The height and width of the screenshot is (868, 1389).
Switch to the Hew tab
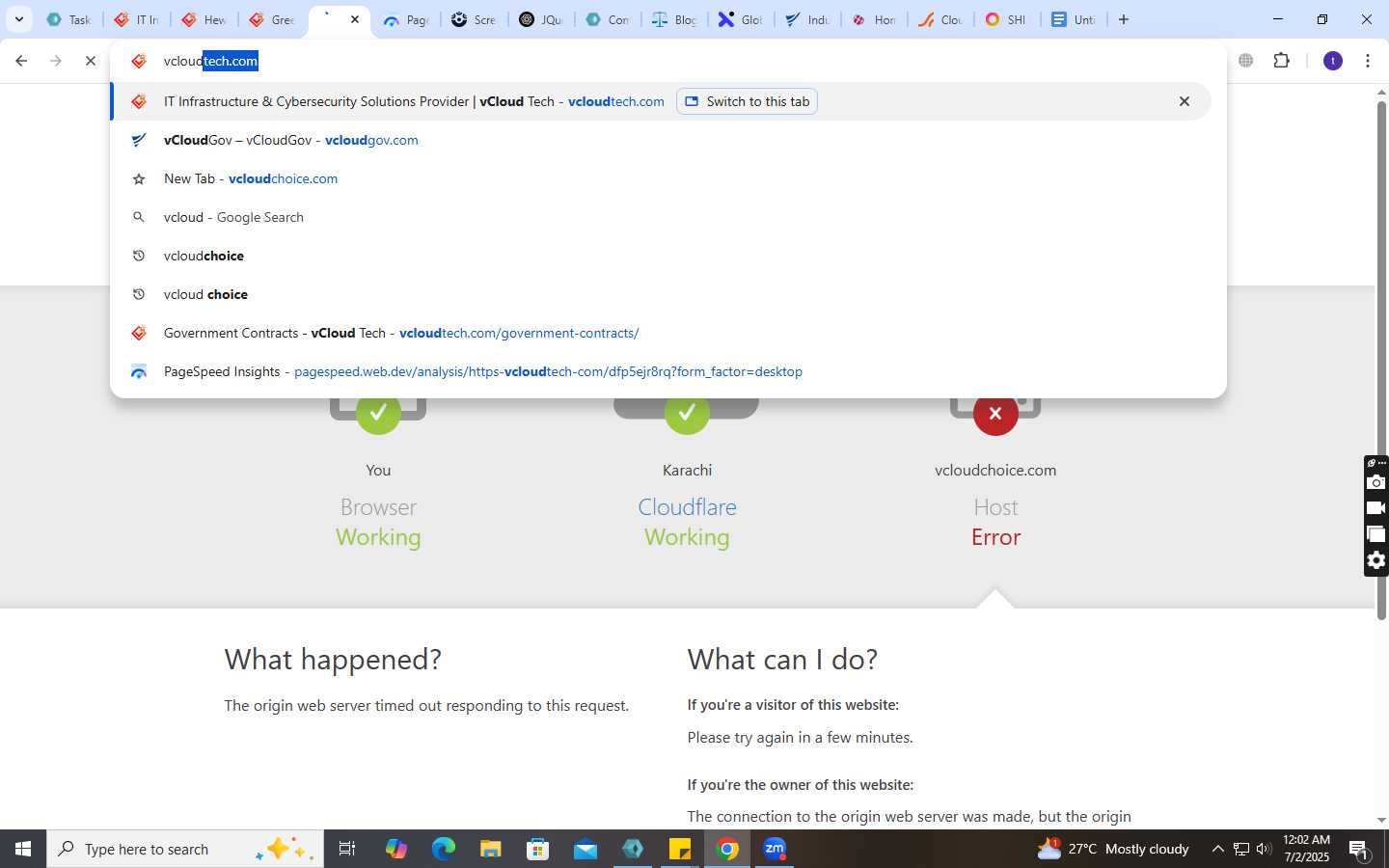coord(204,19)
